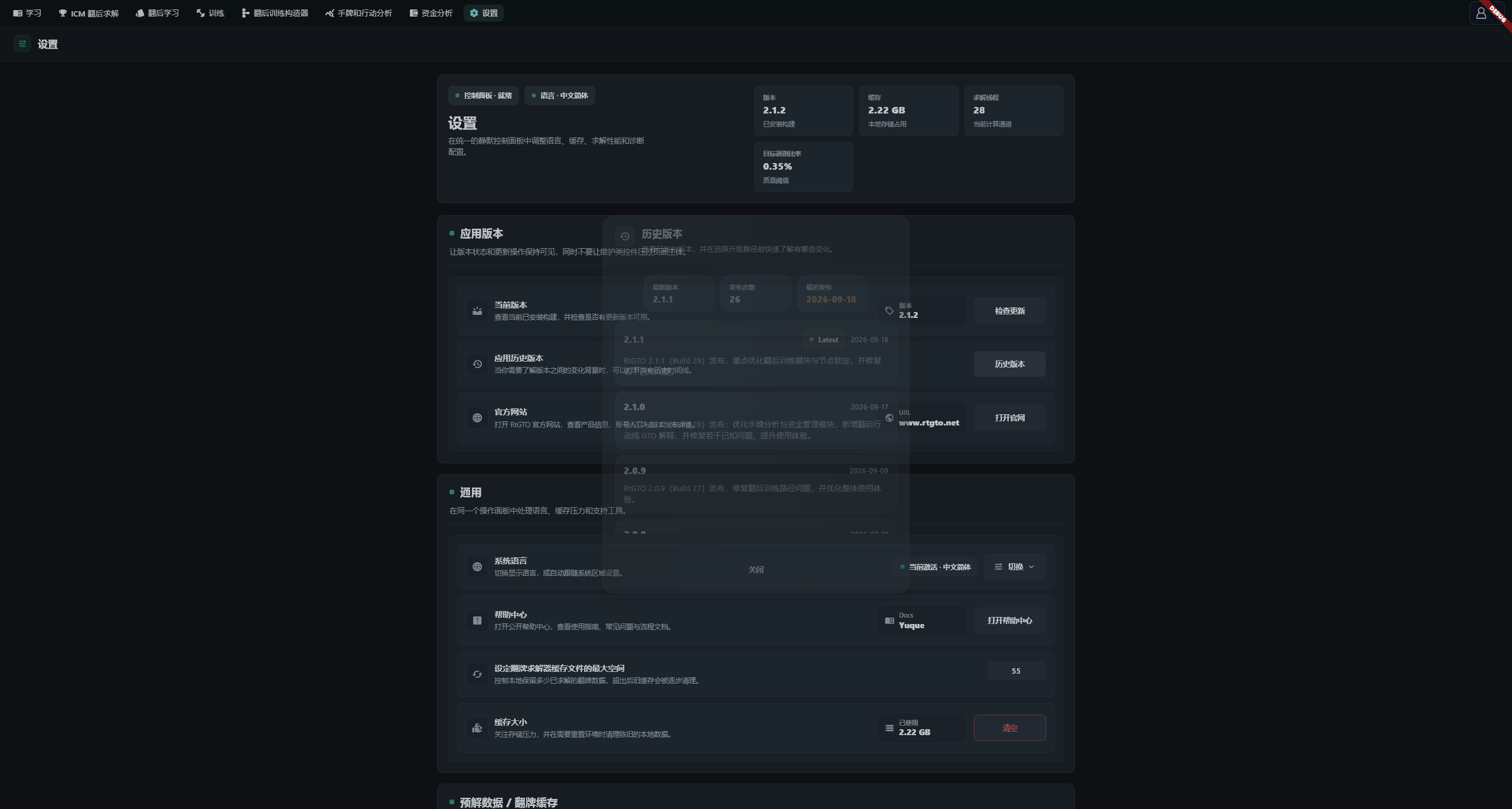
Task: Open the 切换 language dropdown
Action: [1014, 567]
